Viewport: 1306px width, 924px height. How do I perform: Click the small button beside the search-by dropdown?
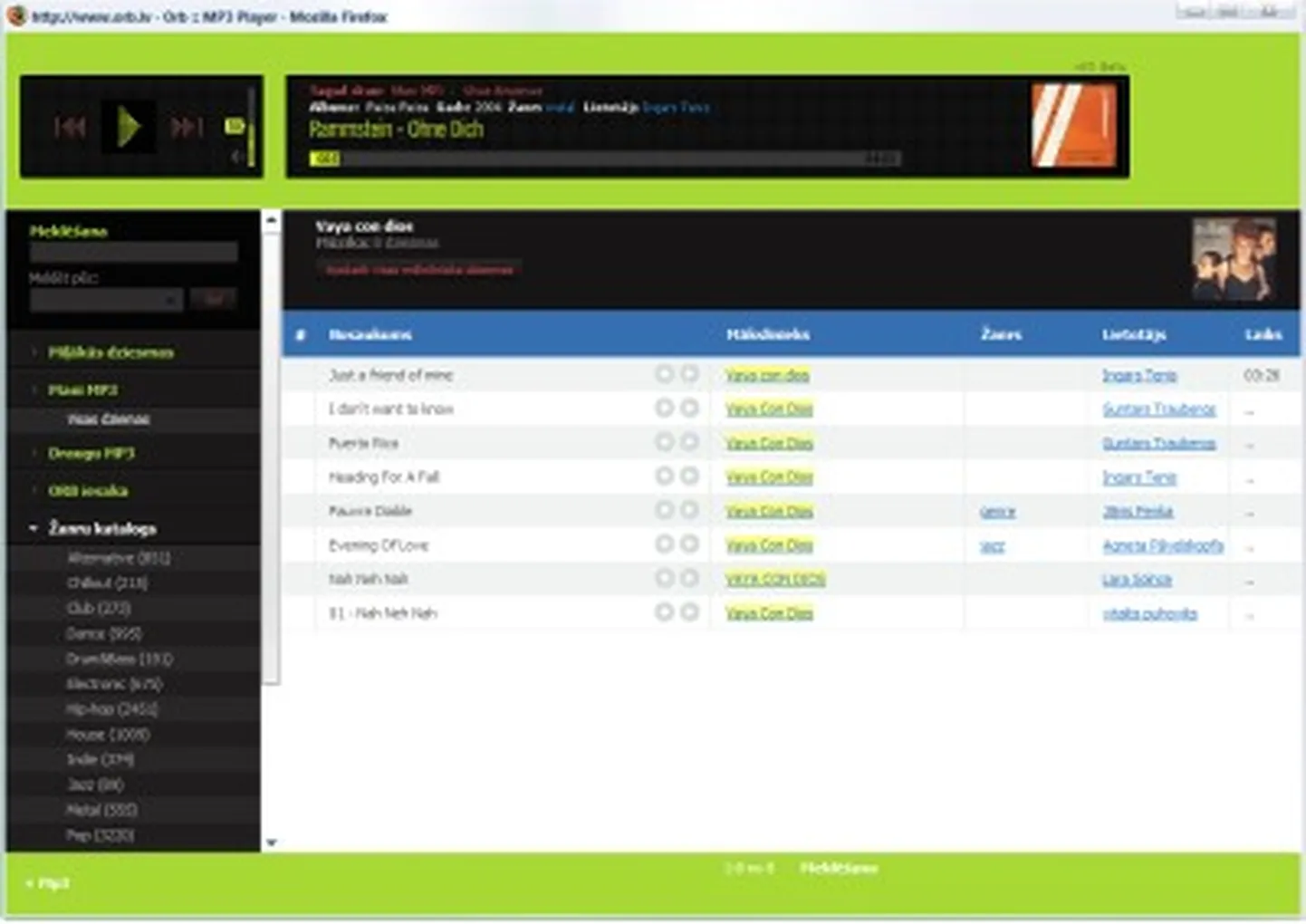pos(214,299)
